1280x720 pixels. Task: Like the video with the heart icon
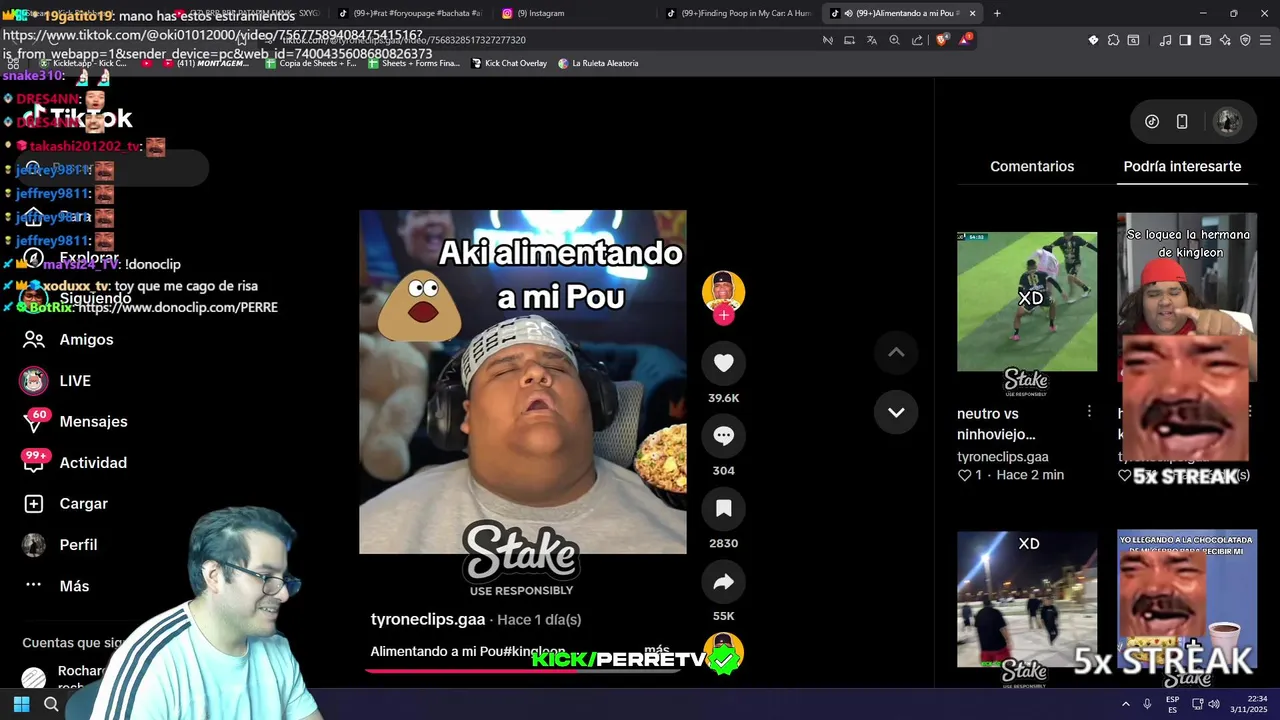pos(723,363)
